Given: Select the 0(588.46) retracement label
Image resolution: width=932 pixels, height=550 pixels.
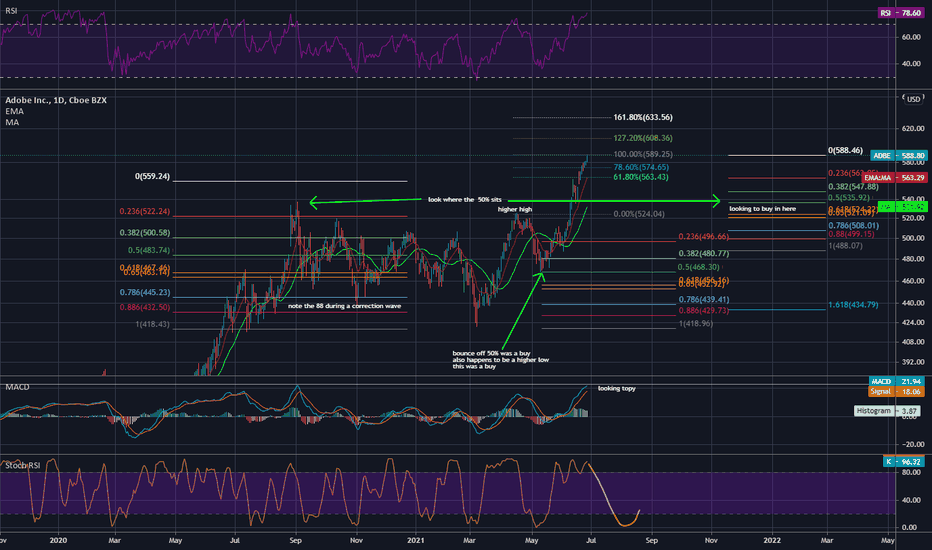Looking at the screenshot, I should click(845, 150).
